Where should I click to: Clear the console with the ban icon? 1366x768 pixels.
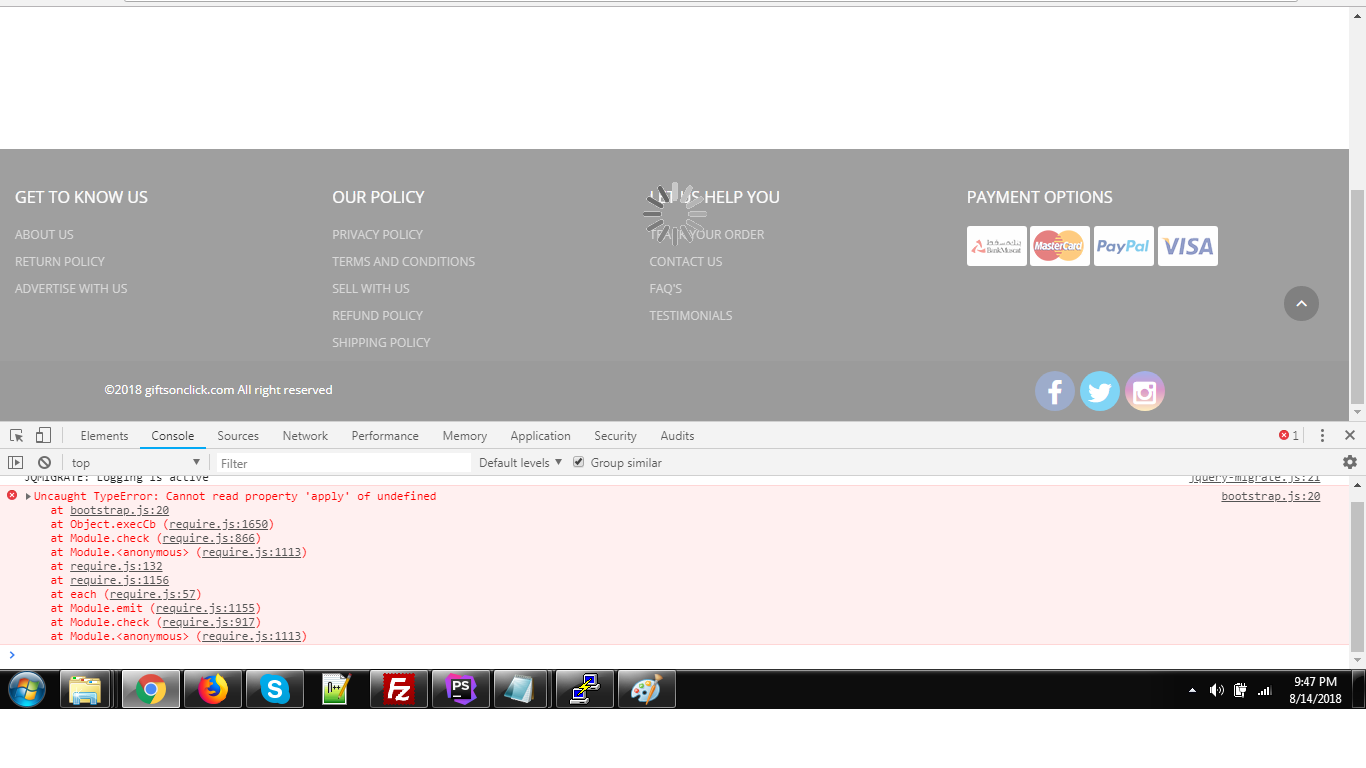(x=44, y=463)
